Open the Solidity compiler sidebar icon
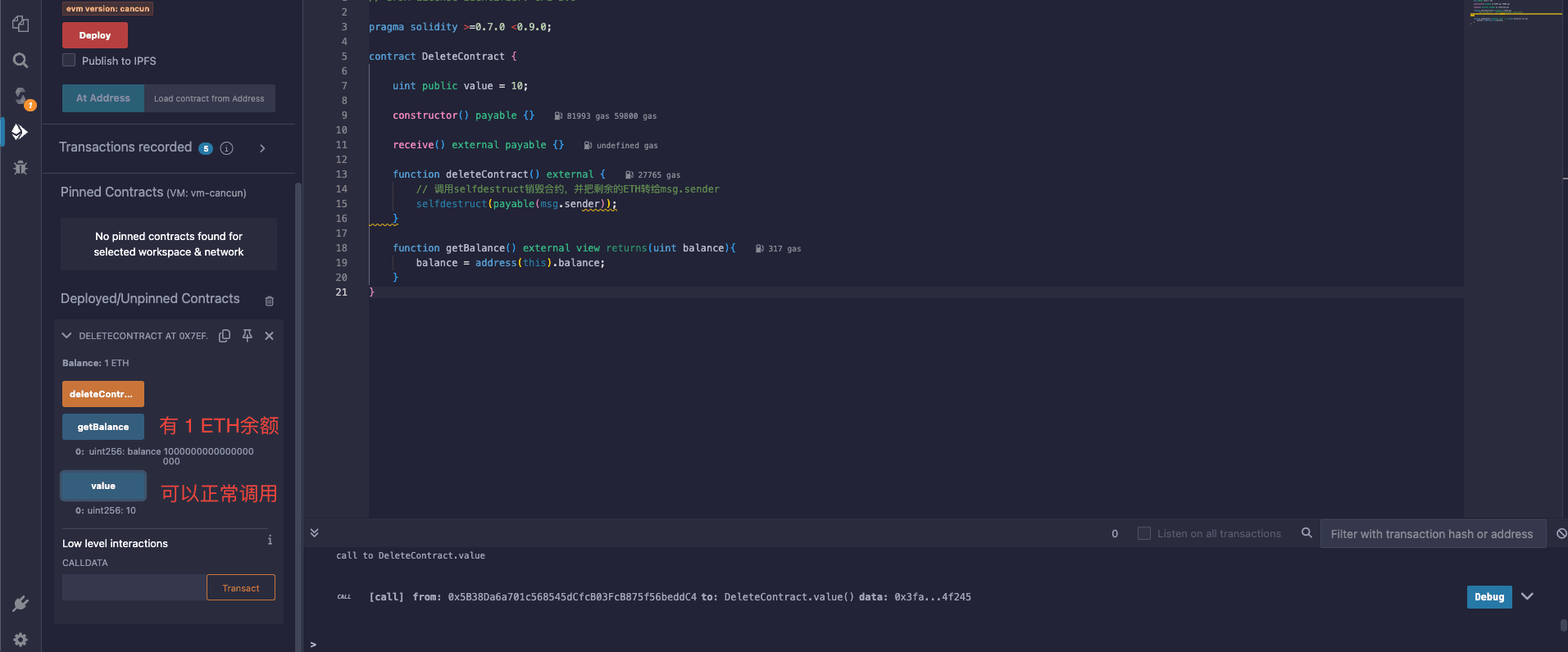 21,97
